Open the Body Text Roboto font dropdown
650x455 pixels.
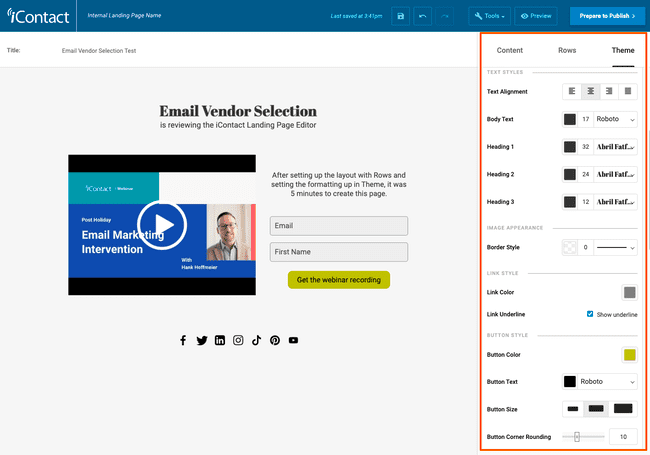click(616, 119)
